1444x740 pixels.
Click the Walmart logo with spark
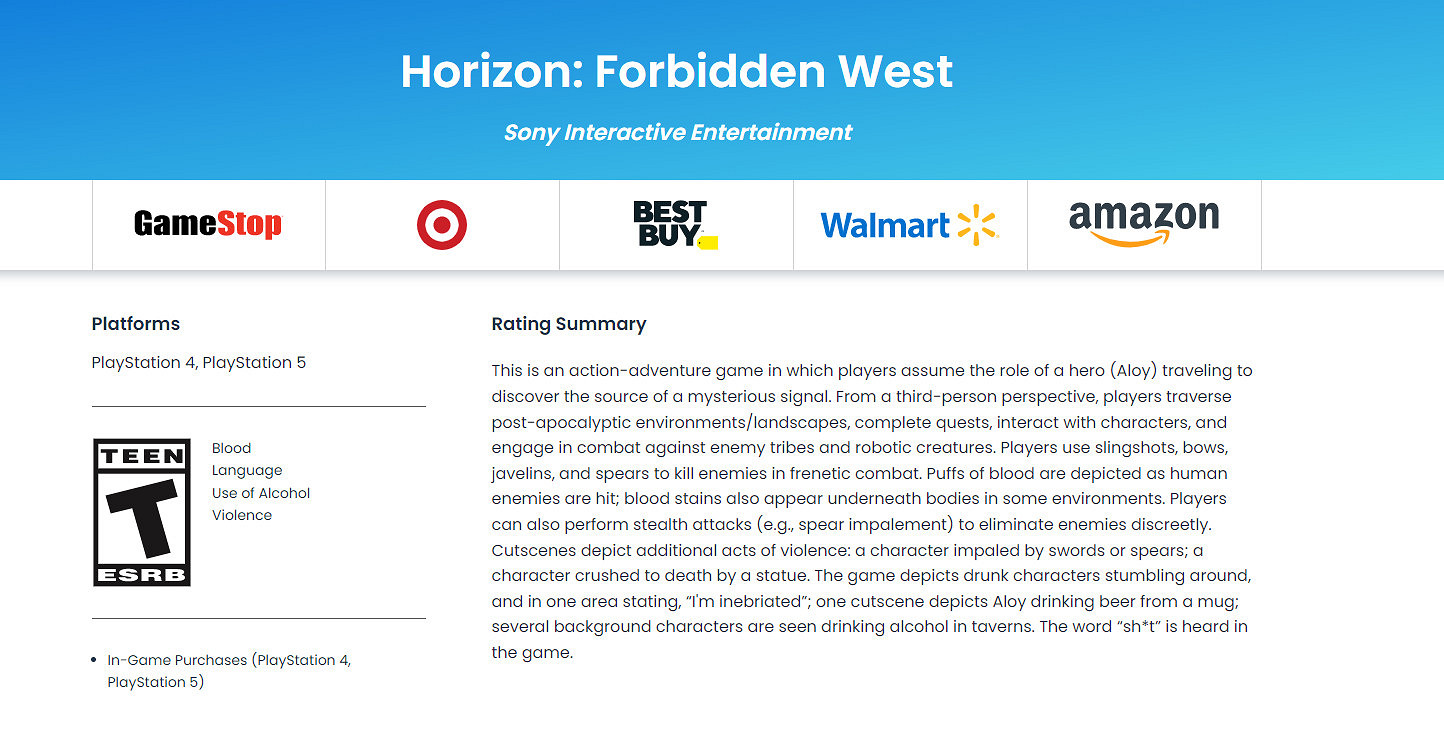909,225
